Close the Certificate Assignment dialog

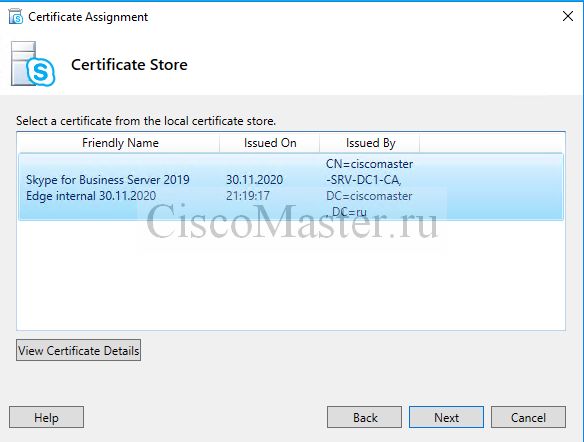[x=568, y=16]
